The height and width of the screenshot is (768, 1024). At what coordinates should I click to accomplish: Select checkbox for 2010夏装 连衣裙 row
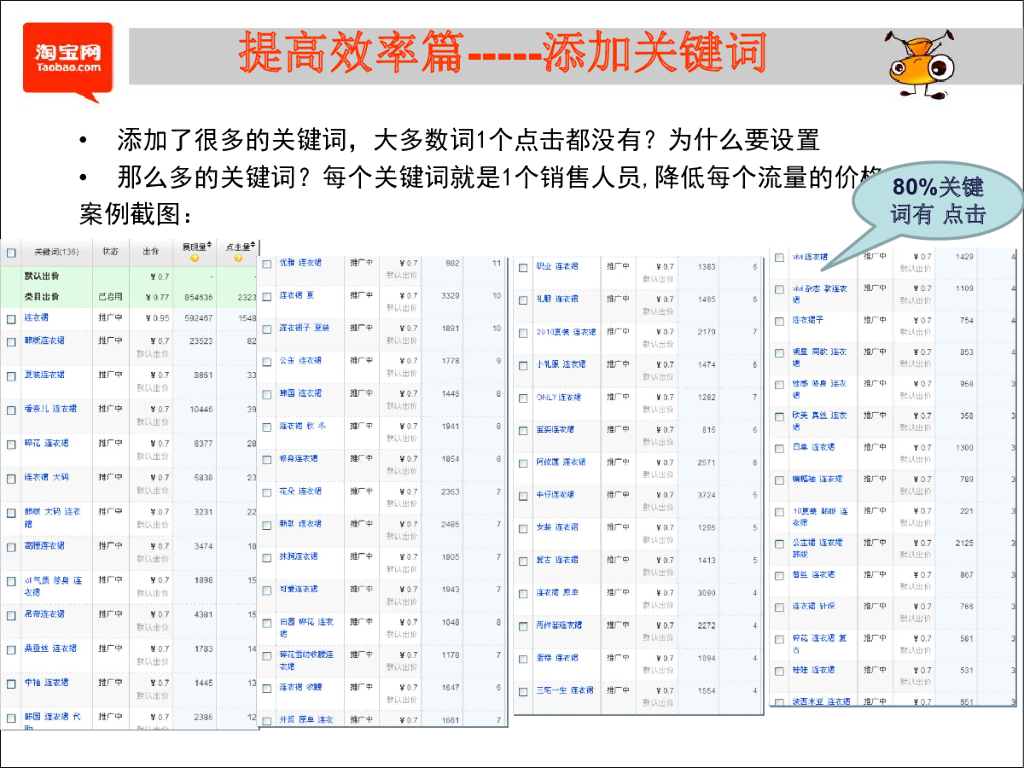pos(523,332)
